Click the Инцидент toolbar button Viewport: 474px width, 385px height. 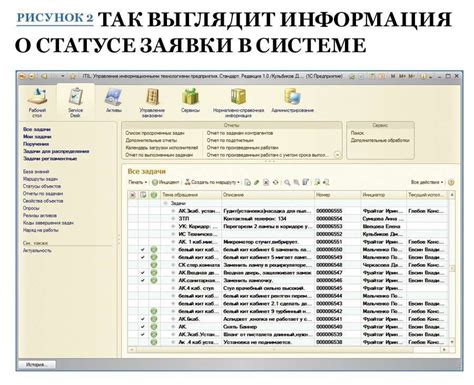(x=166, y=182)
